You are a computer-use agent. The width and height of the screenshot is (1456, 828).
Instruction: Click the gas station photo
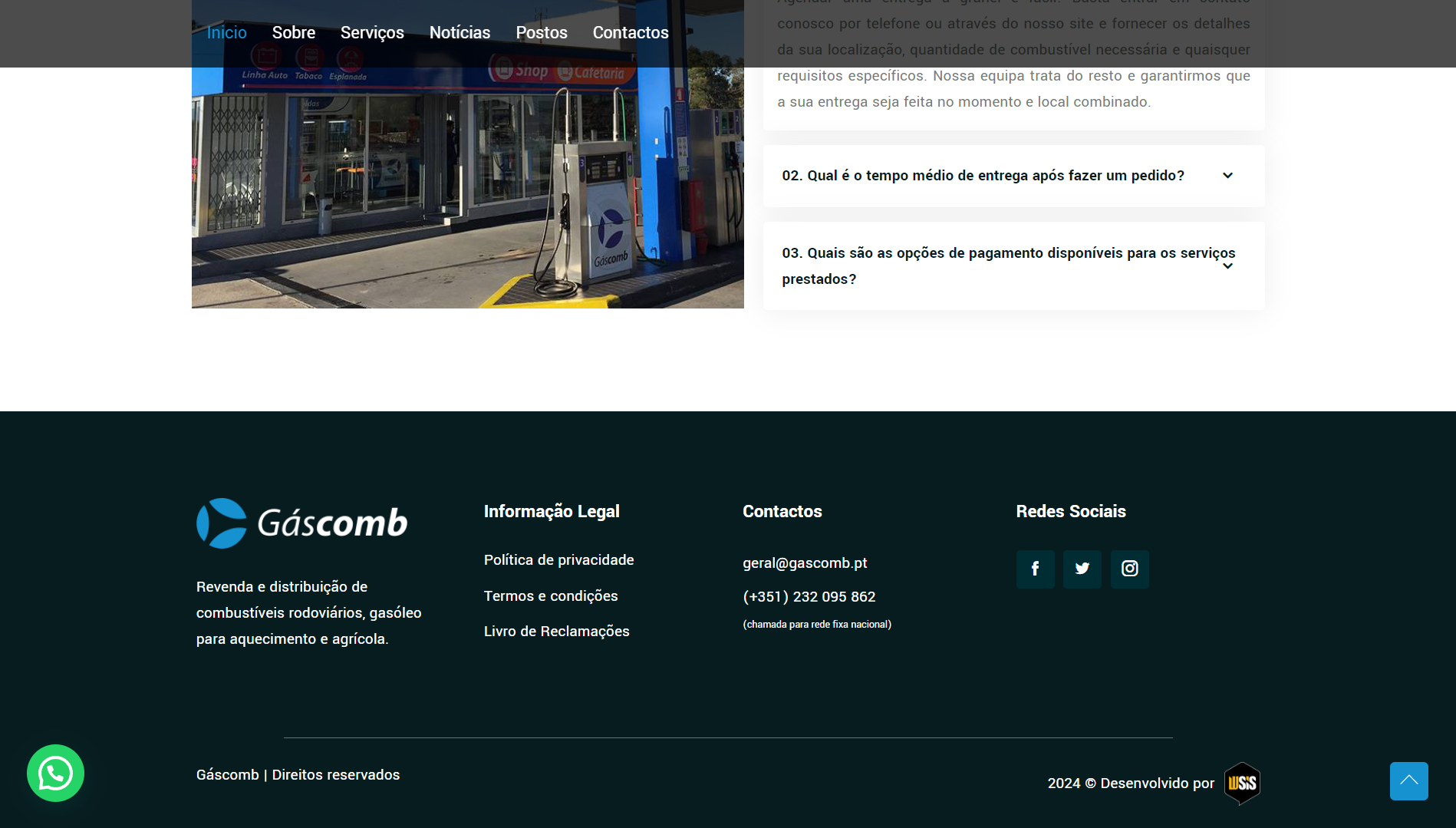click(467, 192)
